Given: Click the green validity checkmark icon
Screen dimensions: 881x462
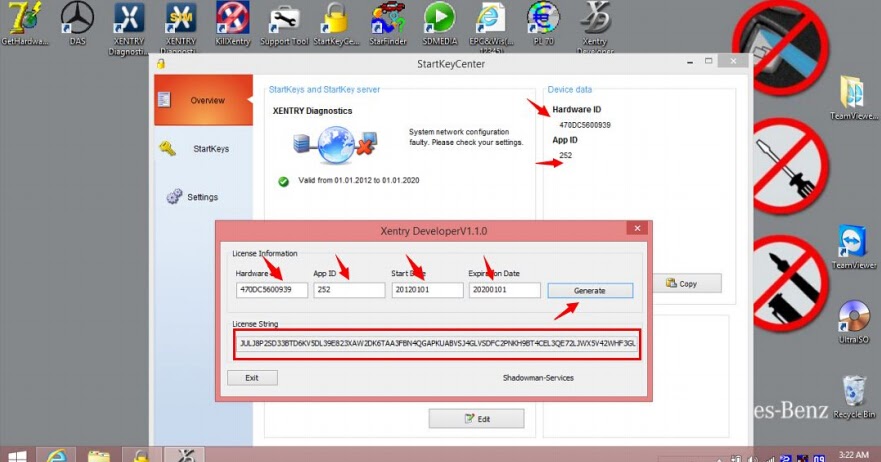Looking at the screenshot, I should tap(283, 182).
